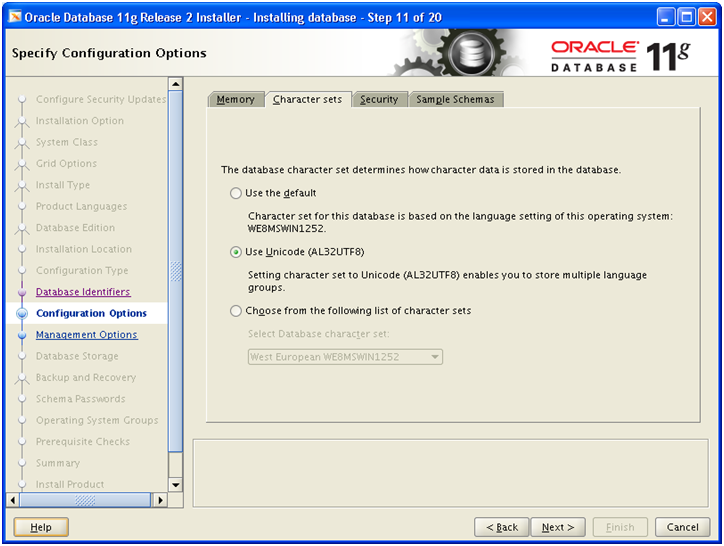Image resolution: width=724 pixels, height=546 pixels.
Task: Select the Use the default radio button
Action: pyautogui.click(x=236, y=193)
